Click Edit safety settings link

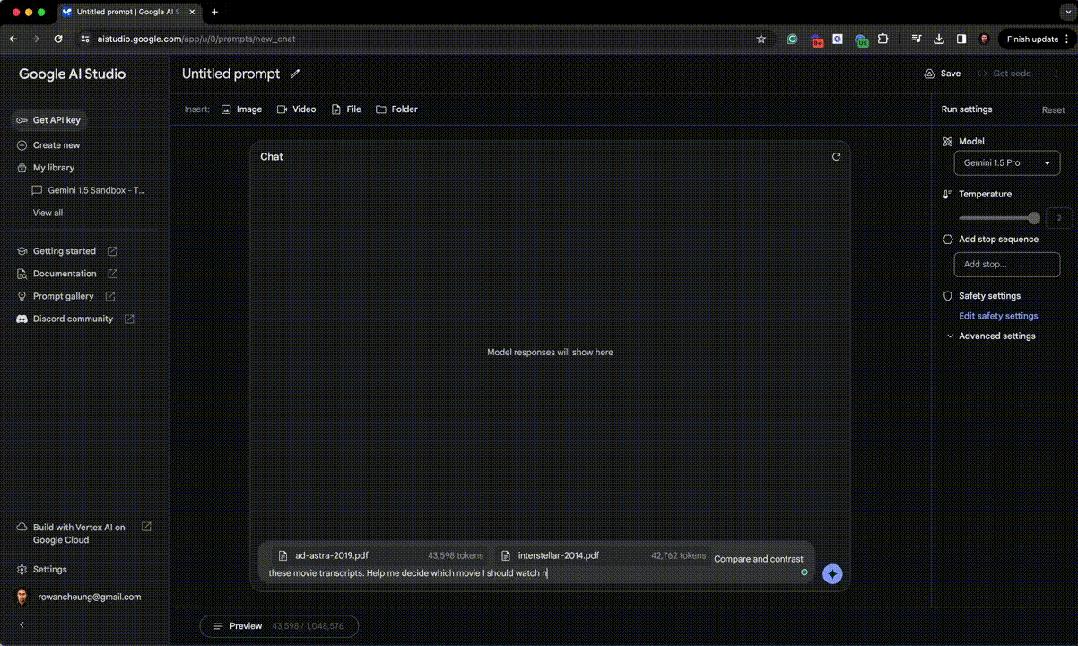point(998,316)
